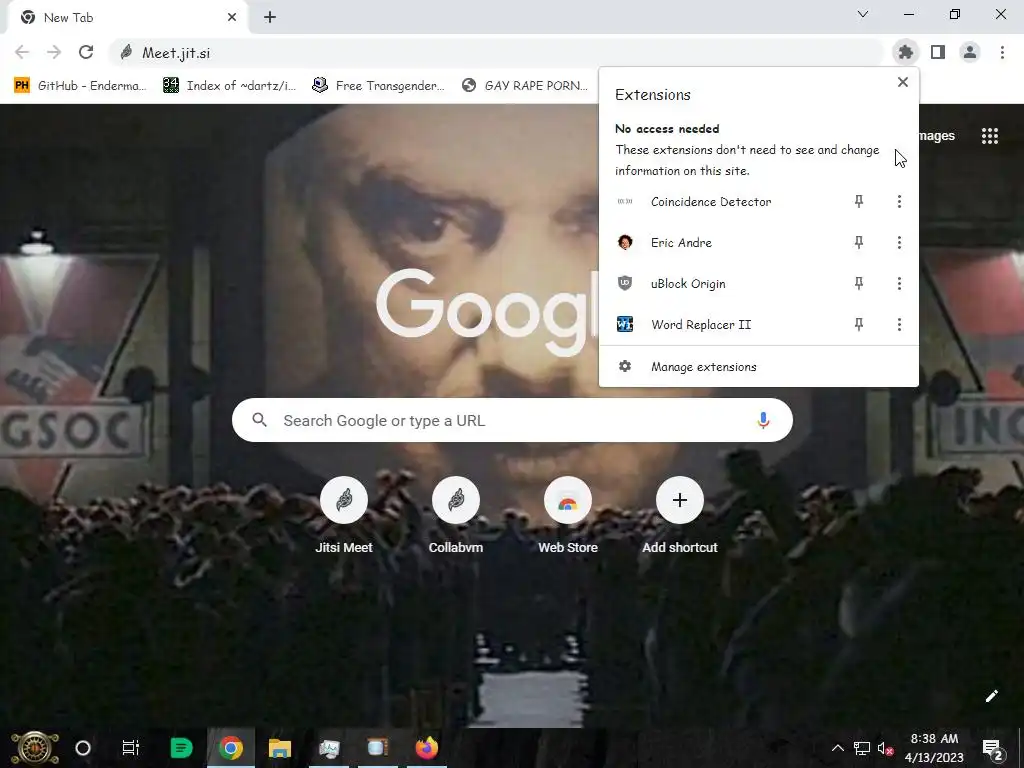
Task: Open more options for Coincidence Detector
Action: pos(899,201)
